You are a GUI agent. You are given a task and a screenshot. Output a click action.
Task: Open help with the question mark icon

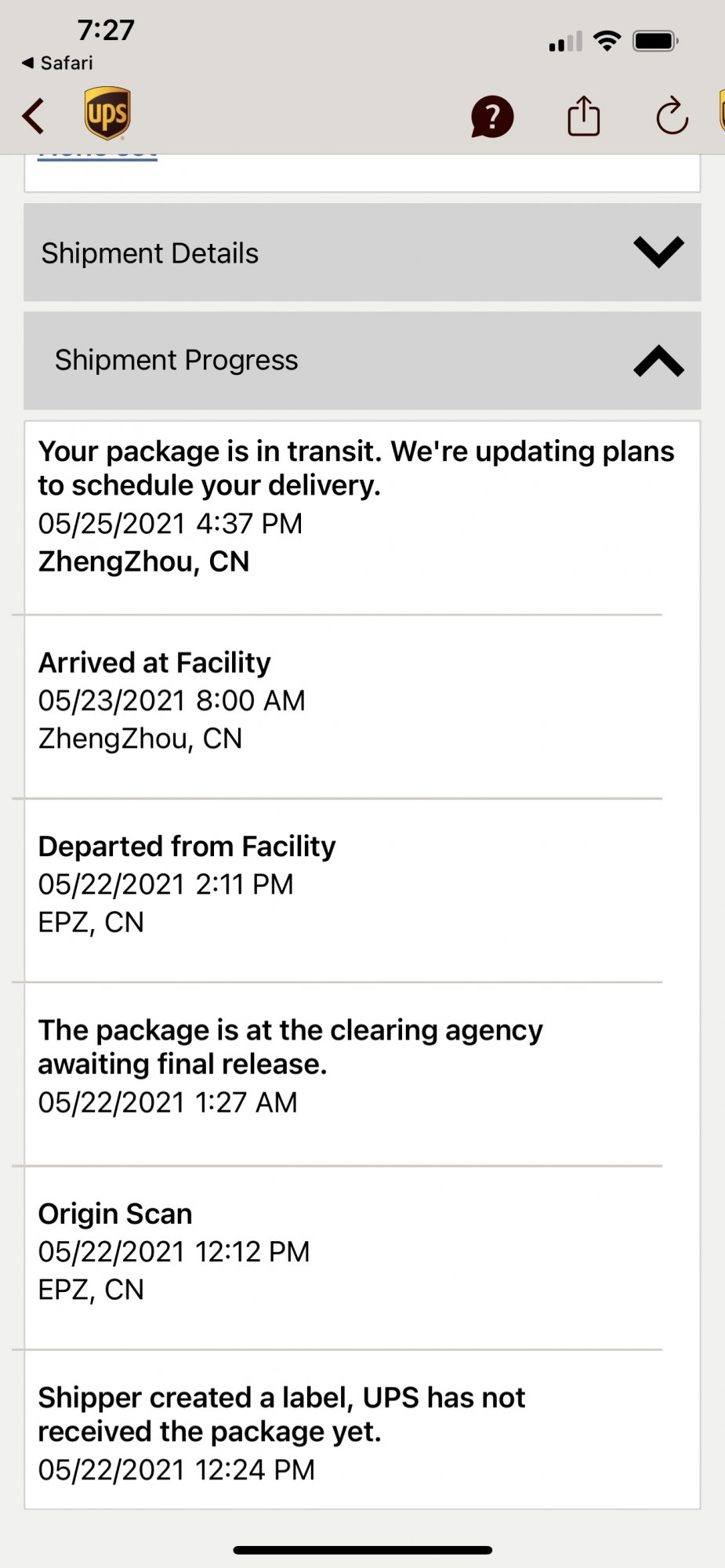pyautogui.click(x=492, y=117)
